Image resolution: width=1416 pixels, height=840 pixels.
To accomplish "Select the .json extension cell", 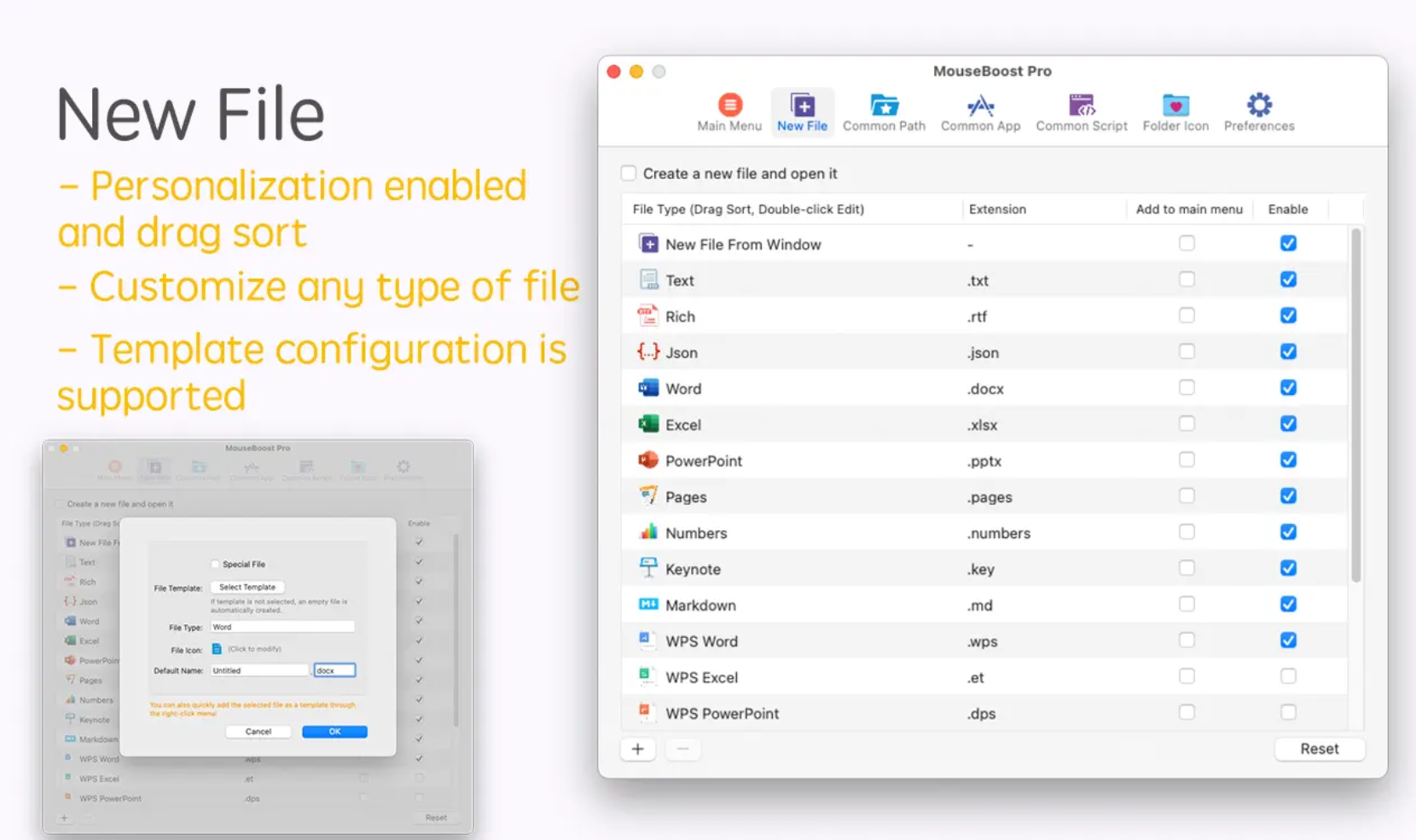I will point(983,352).
